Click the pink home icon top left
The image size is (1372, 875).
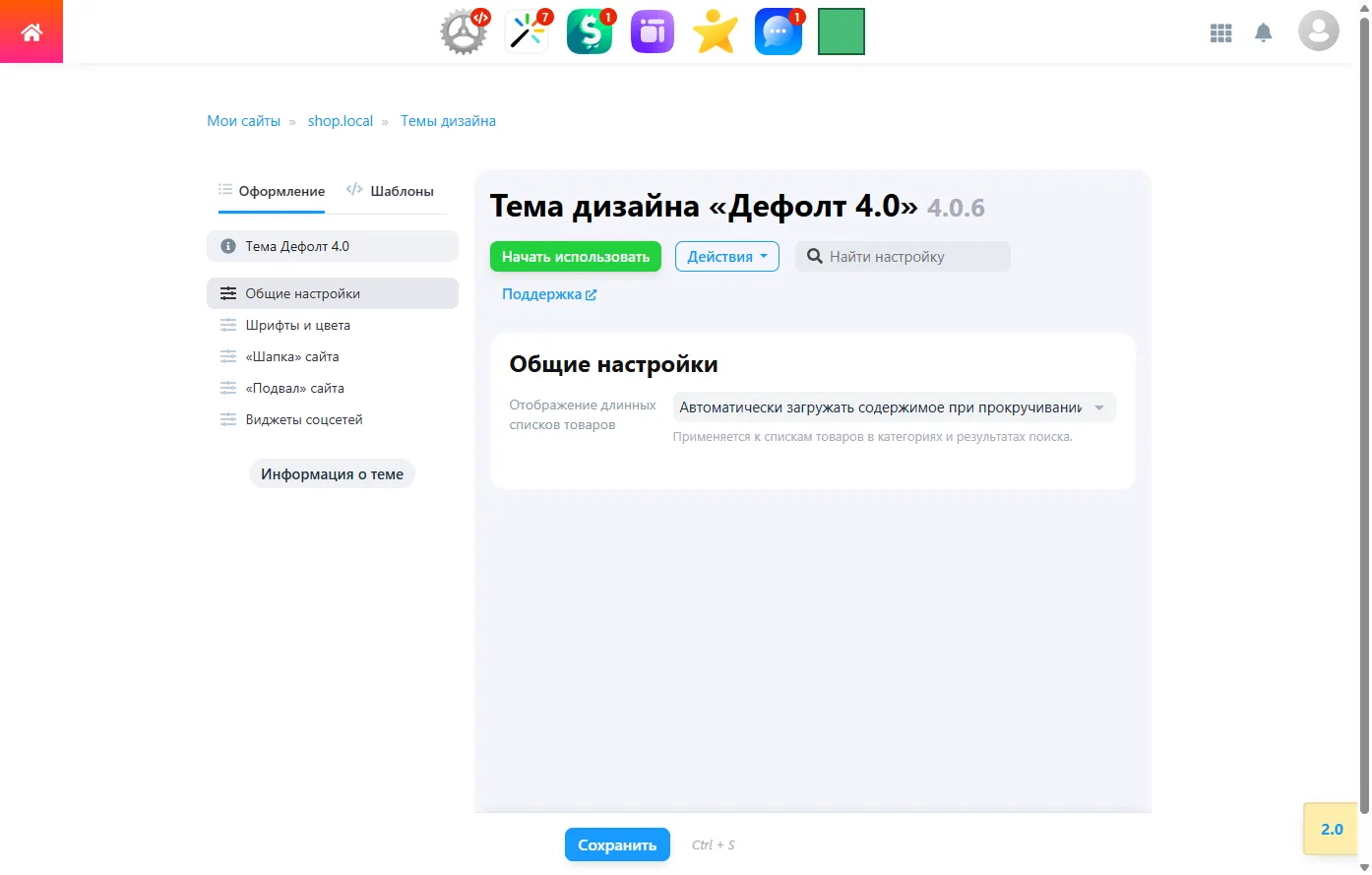tap(31, 31)
